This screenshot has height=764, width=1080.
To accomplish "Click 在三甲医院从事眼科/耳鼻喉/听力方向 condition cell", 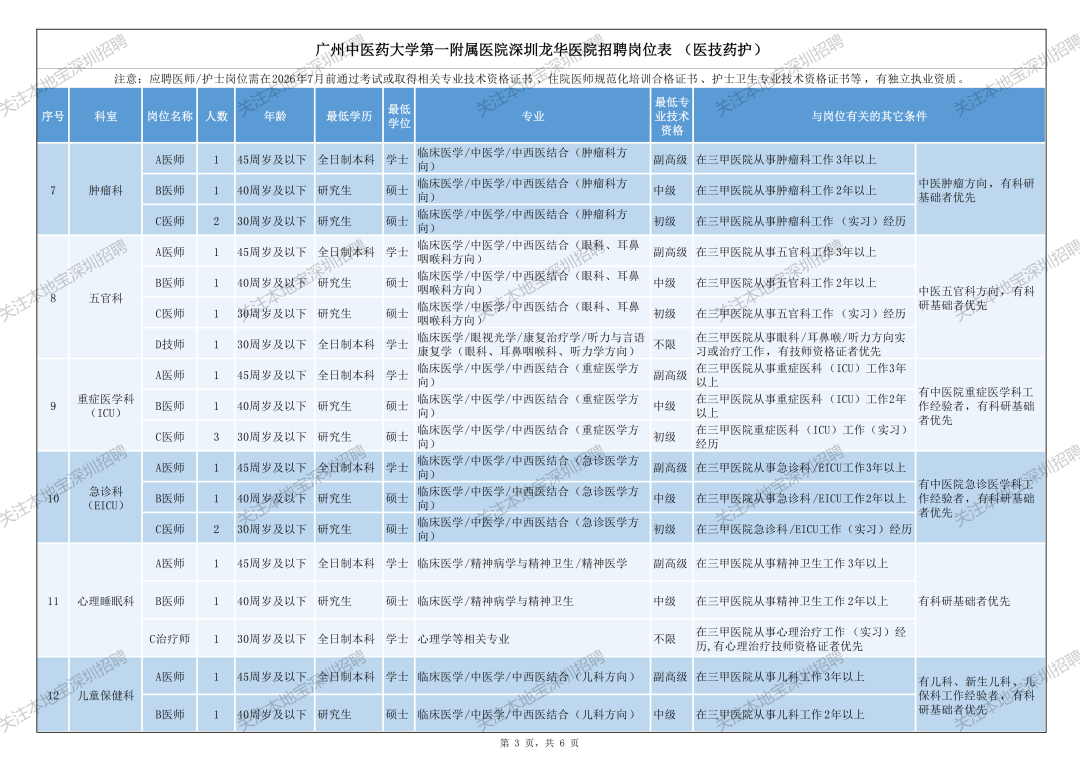I will coord(804,344).
